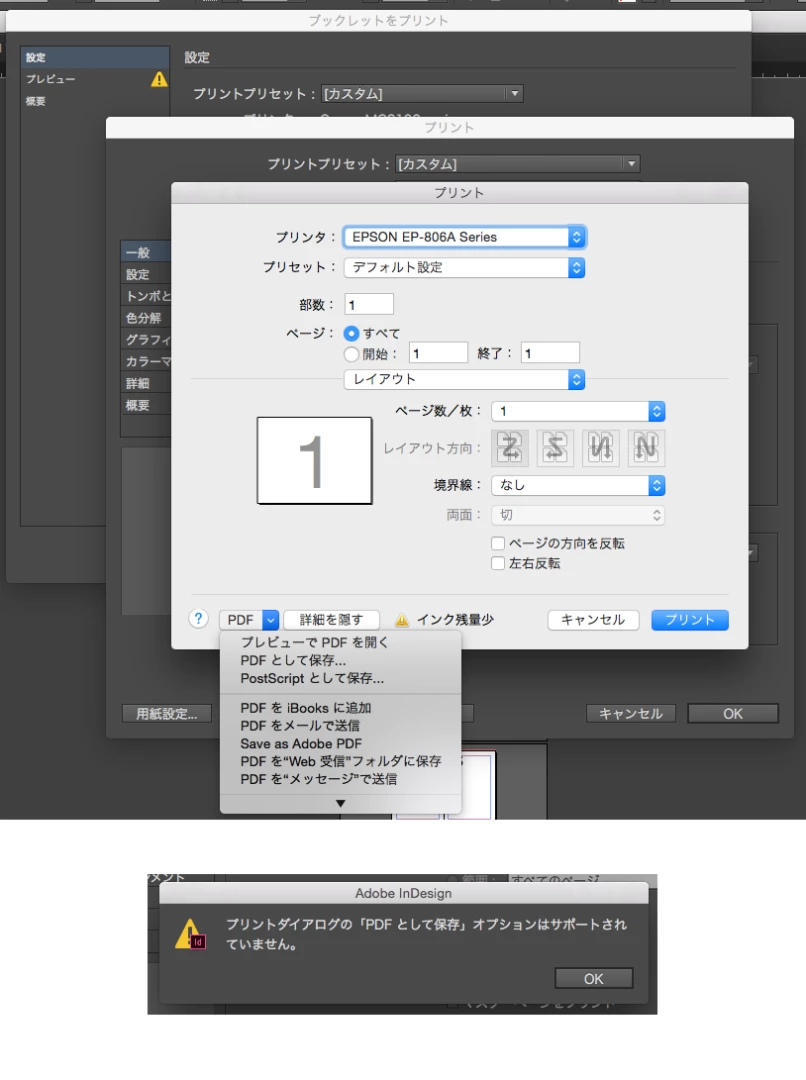Select プレビュー in booklet window sidebar
The width and height of the screenshot is (806, 1080).
tap(86, 79)
